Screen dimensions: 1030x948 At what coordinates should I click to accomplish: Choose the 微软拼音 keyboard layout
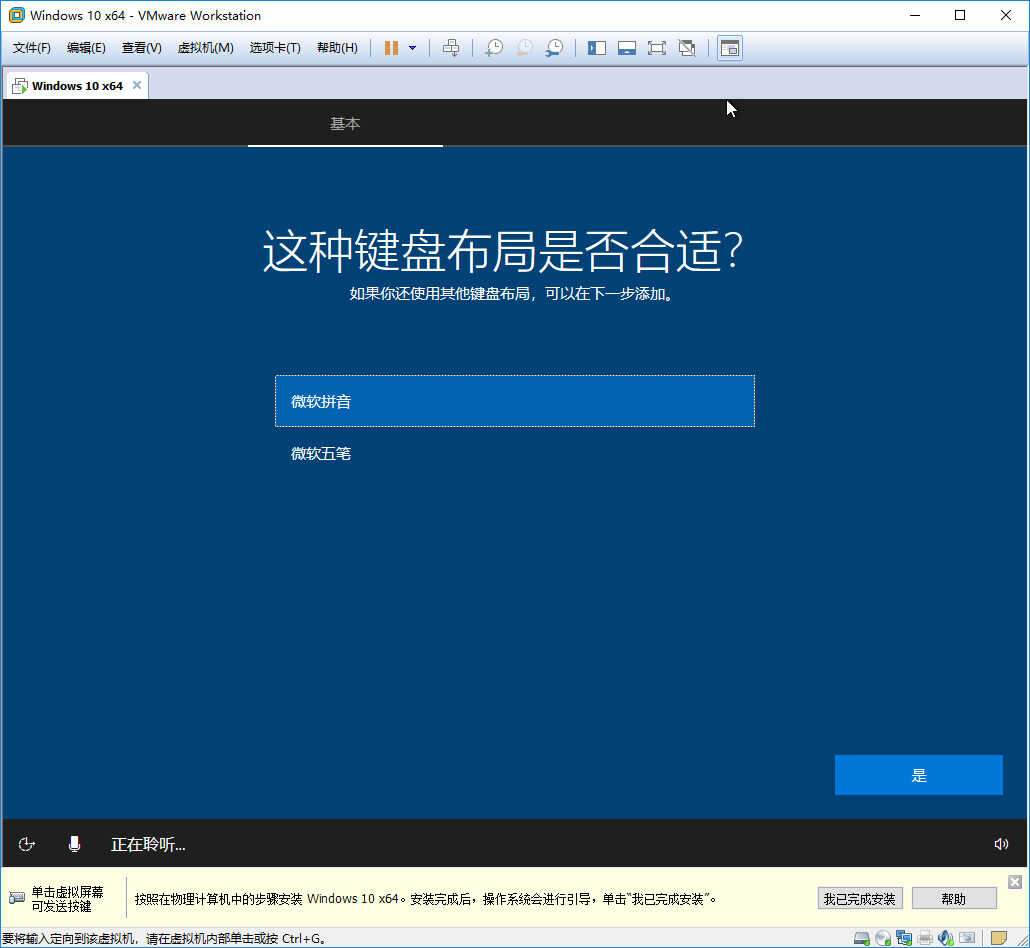coord(515,401)
